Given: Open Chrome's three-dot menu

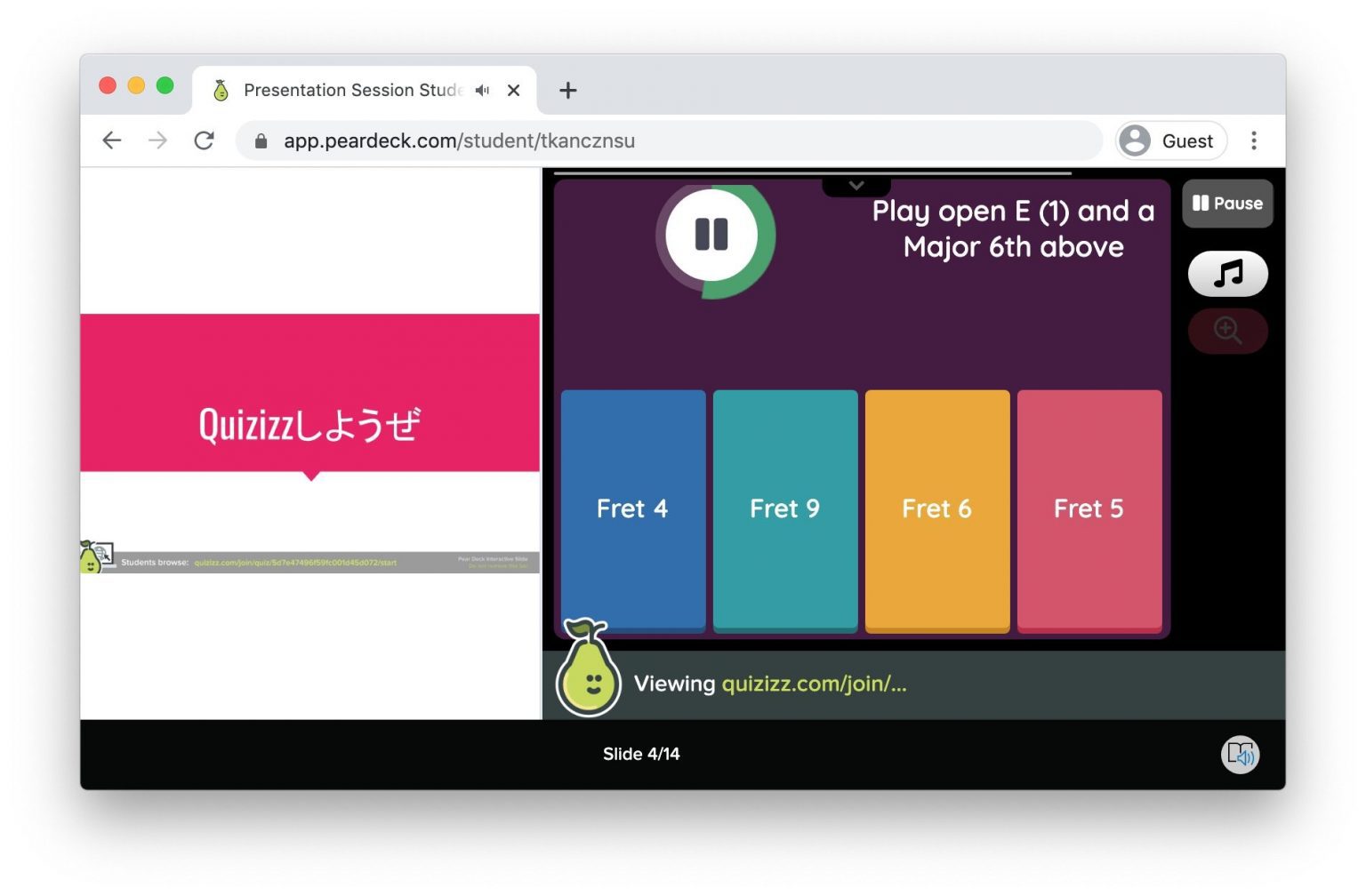Looking at the screenshot, I should [x=1254, y=140].
